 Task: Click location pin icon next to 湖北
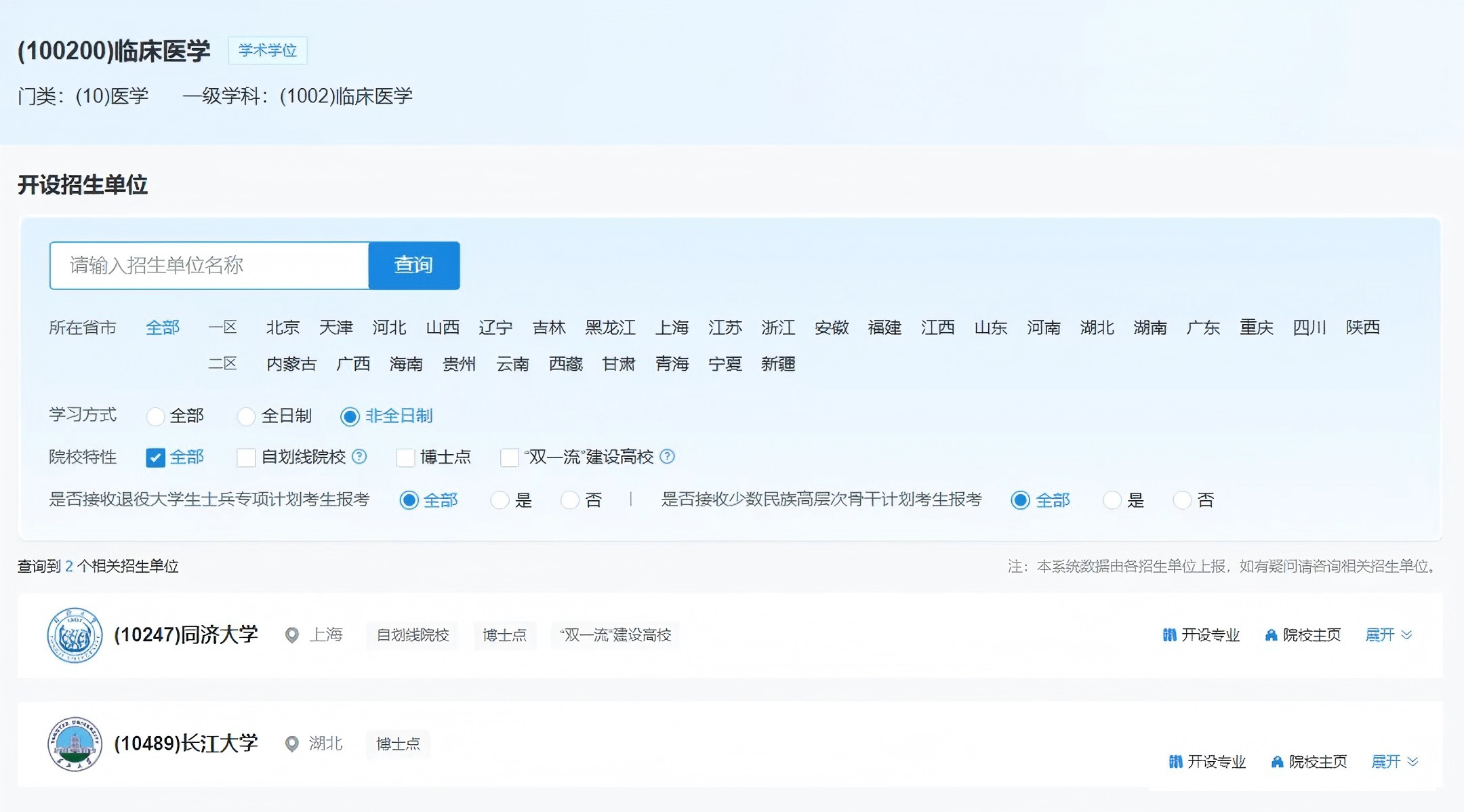tap(292, 744)
